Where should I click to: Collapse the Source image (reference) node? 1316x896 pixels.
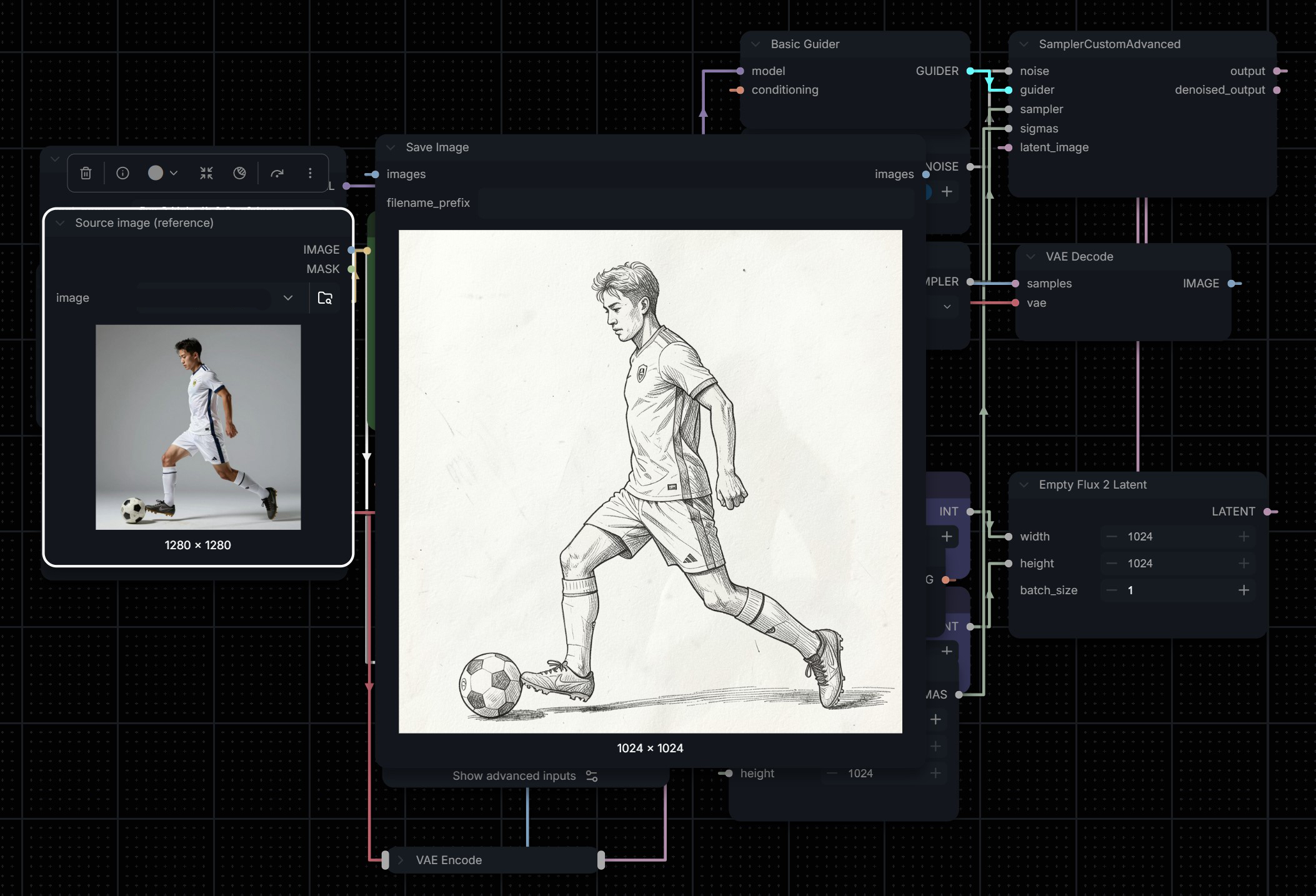[x=61, y=223]
